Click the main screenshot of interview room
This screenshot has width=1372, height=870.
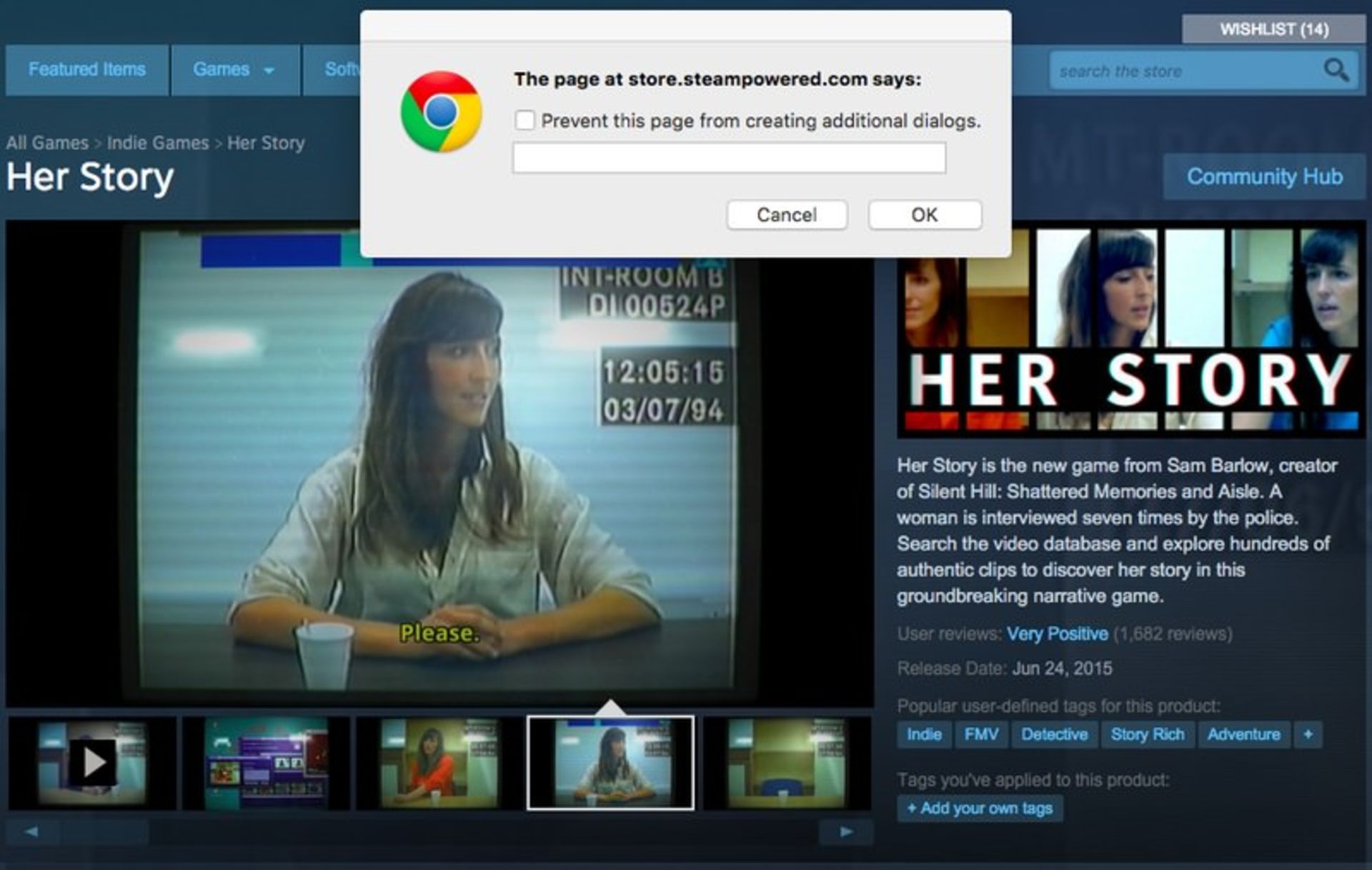[439, 463]
